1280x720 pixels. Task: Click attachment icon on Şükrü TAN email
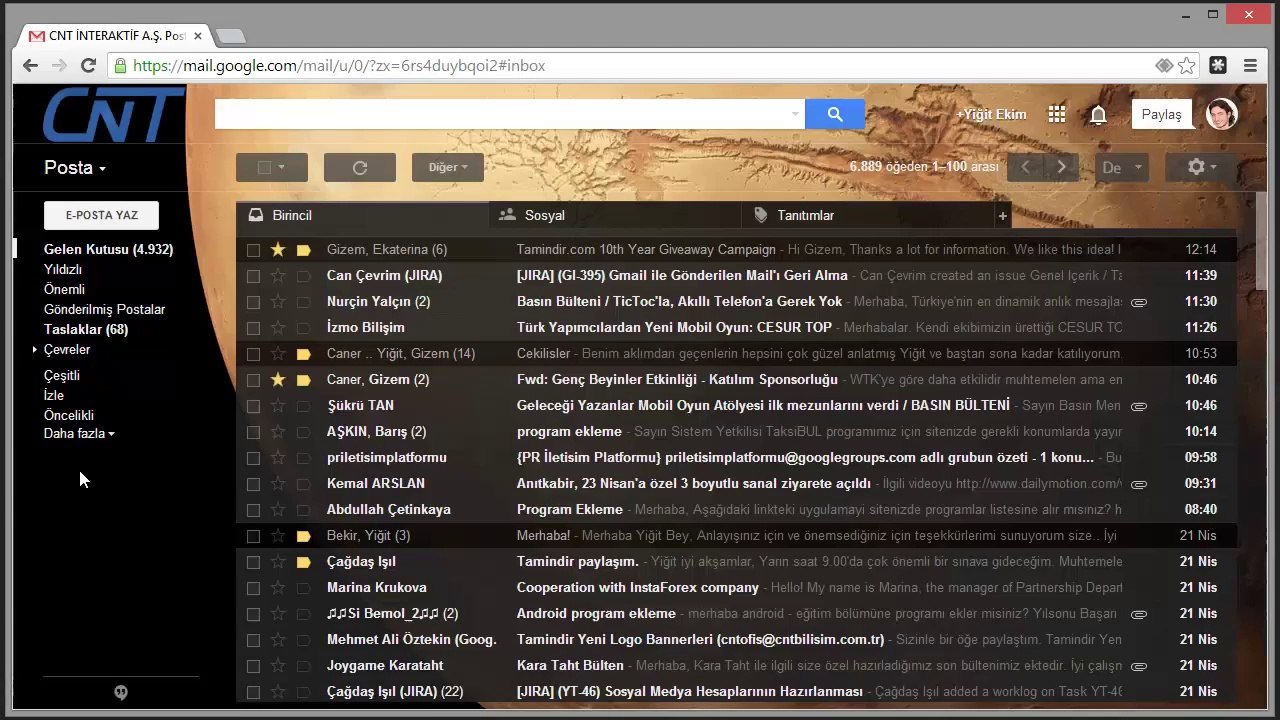pyautogui.click(x=1138, y=406)
